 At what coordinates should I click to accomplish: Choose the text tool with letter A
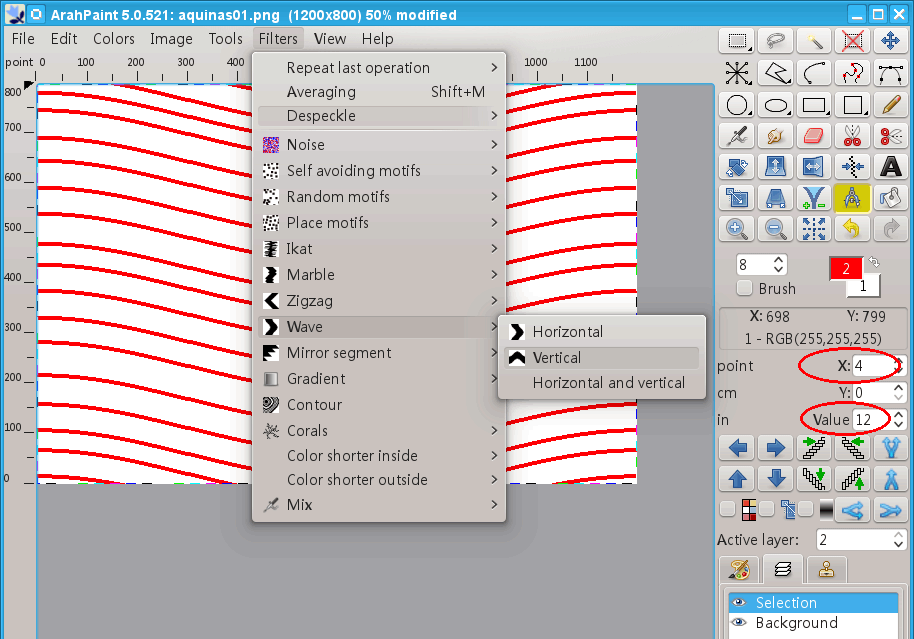tap(889, 166)
